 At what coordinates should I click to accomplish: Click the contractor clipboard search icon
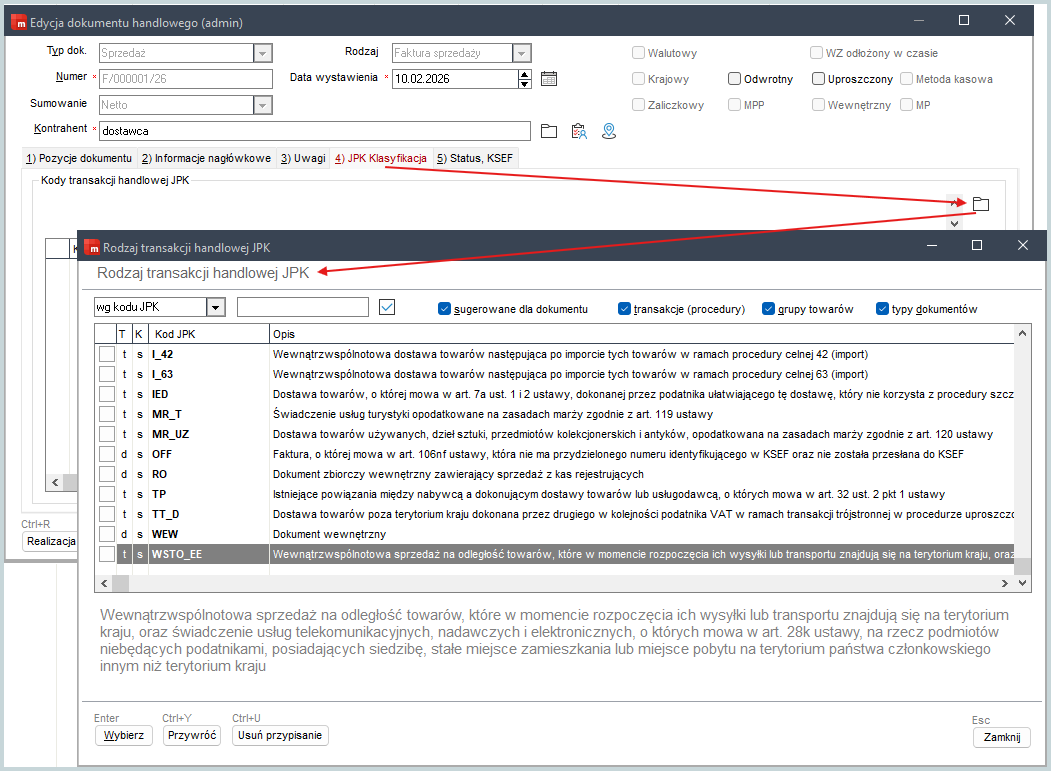pos(578,131)
